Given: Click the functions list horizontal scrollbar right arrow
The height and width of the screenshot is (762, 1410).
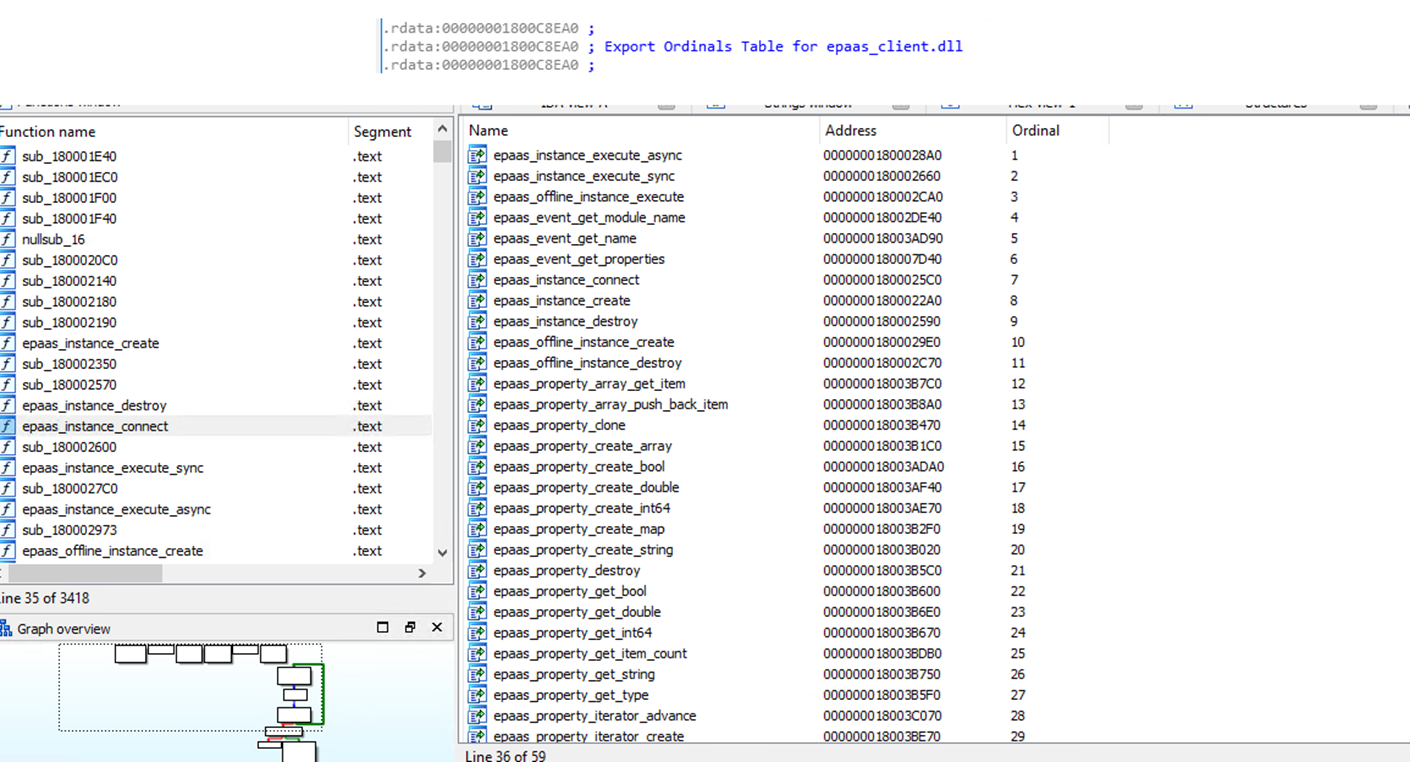Looking at the screenshot, I should pyautogui.click(x=421, y=573).
